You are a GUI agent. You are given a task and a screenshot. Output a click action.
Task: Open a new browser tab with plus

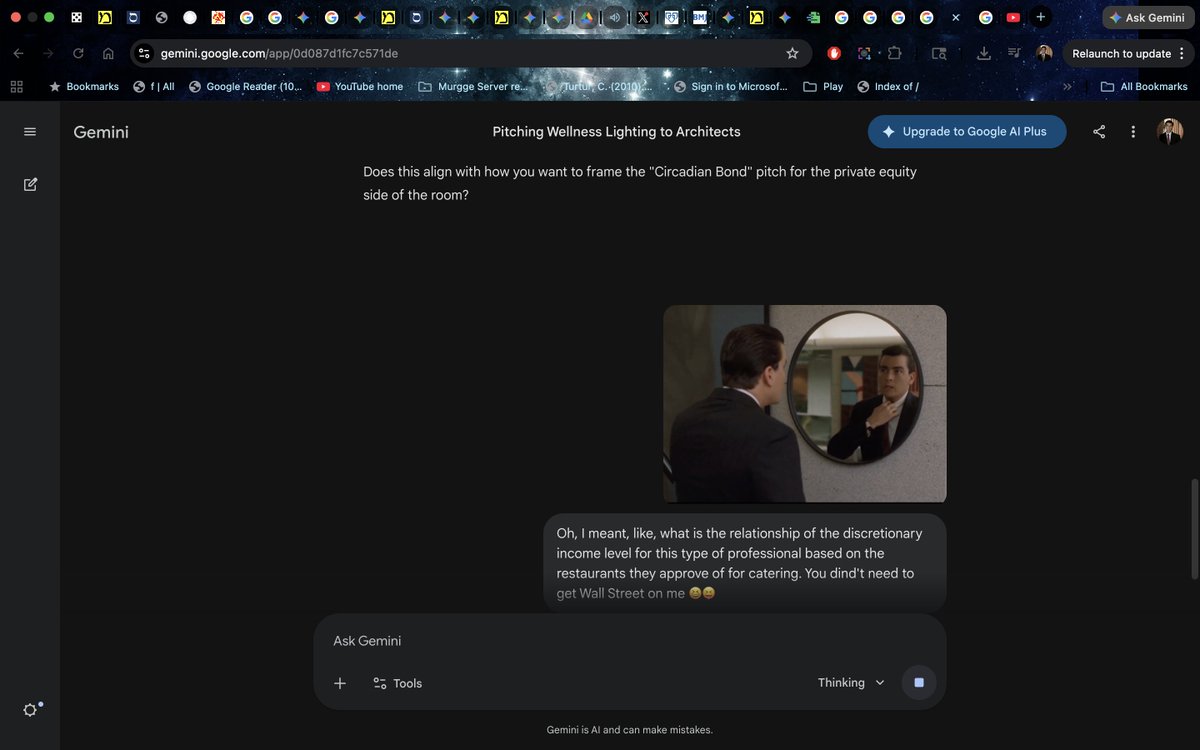click(x=1041, y=17)
